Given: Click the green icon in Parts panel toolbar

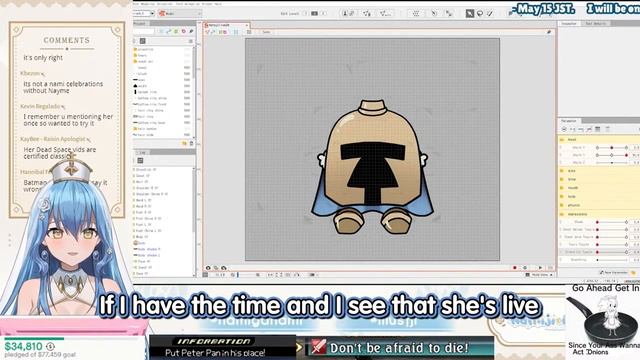Looking at the screenshot, I should pos(176,31).
